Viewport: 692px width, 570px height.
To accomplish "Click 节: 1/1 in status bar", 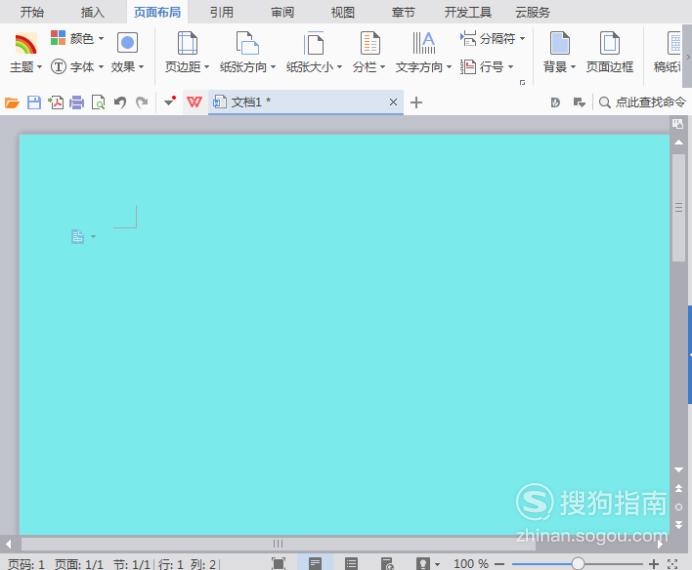I will pos(132,564).
